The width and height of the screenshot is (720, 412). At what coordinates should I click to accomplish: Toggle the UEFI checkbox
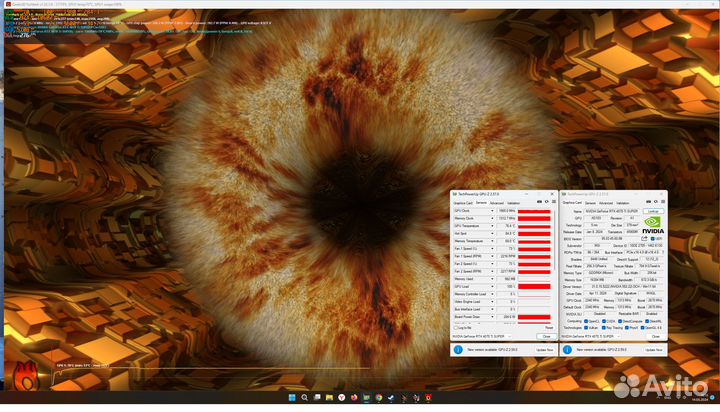click(652, 238)
